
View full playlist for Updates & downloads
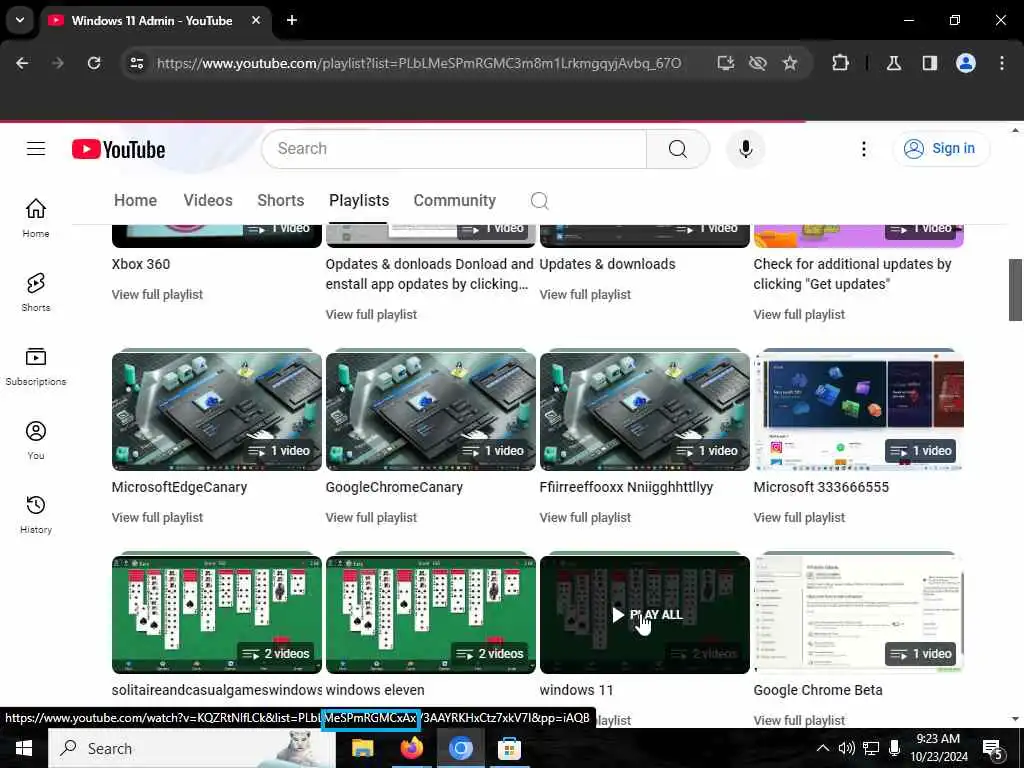pyautogui.click(x=585, y=295)
